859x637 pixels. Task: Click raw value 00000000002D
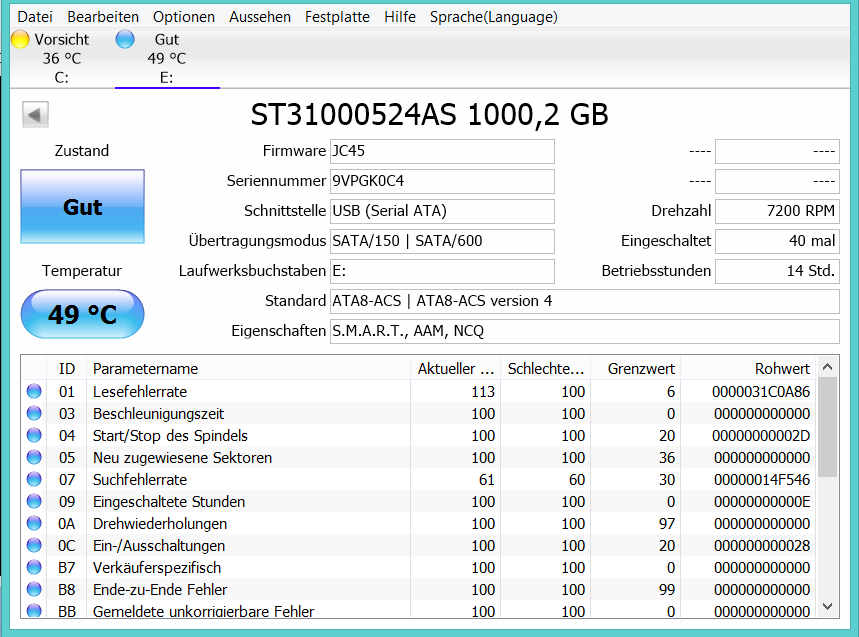coord(761,435)
